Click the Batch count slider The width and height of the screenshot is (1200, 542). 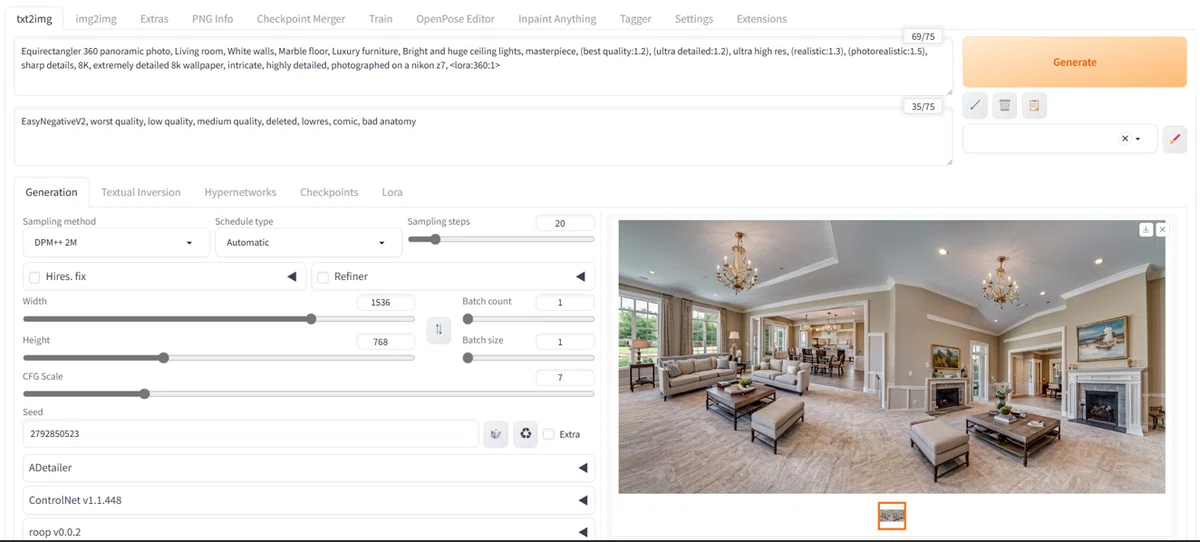click(528, 319)
